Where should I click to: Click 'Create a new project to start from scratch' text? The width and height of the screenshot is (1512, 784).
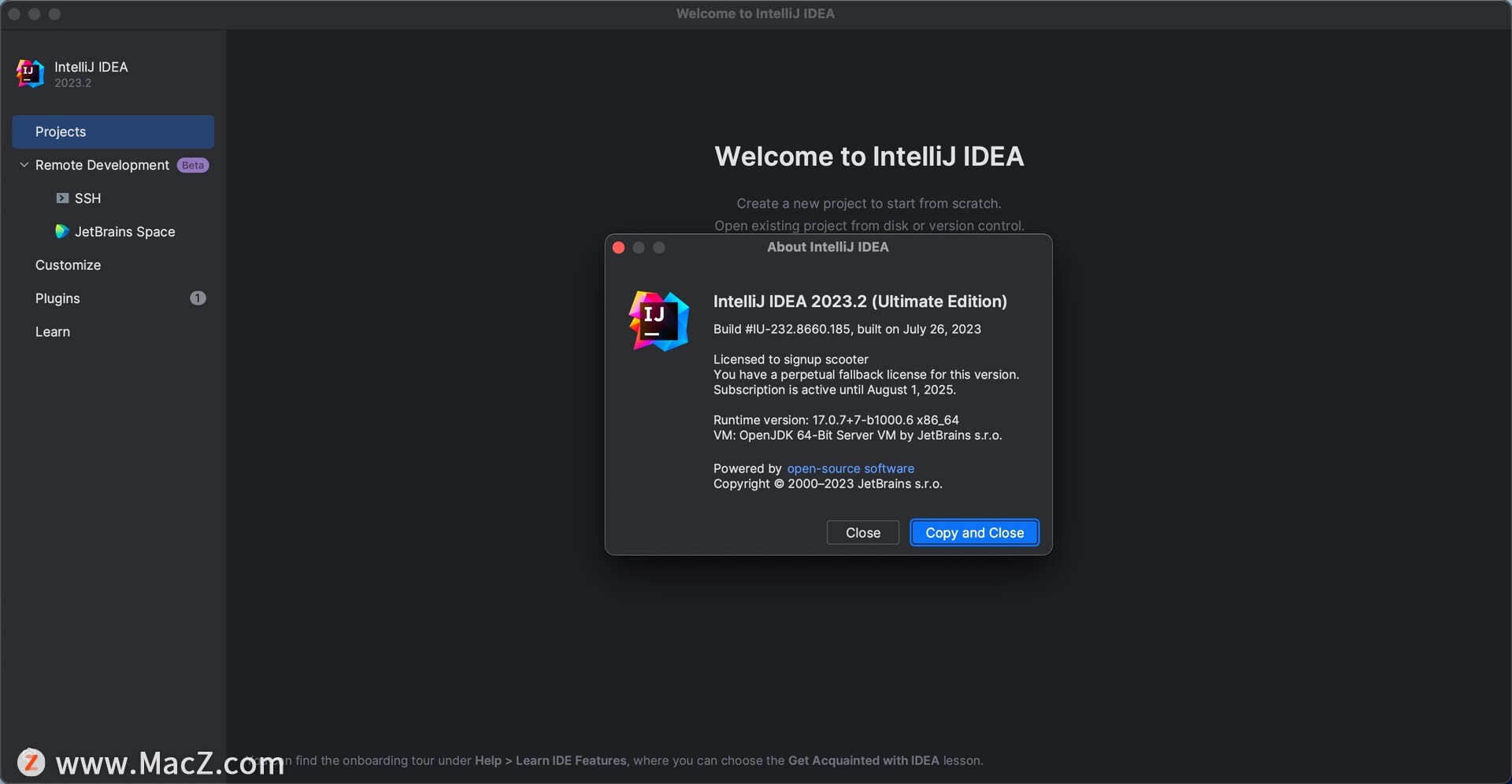pos(869,204)
